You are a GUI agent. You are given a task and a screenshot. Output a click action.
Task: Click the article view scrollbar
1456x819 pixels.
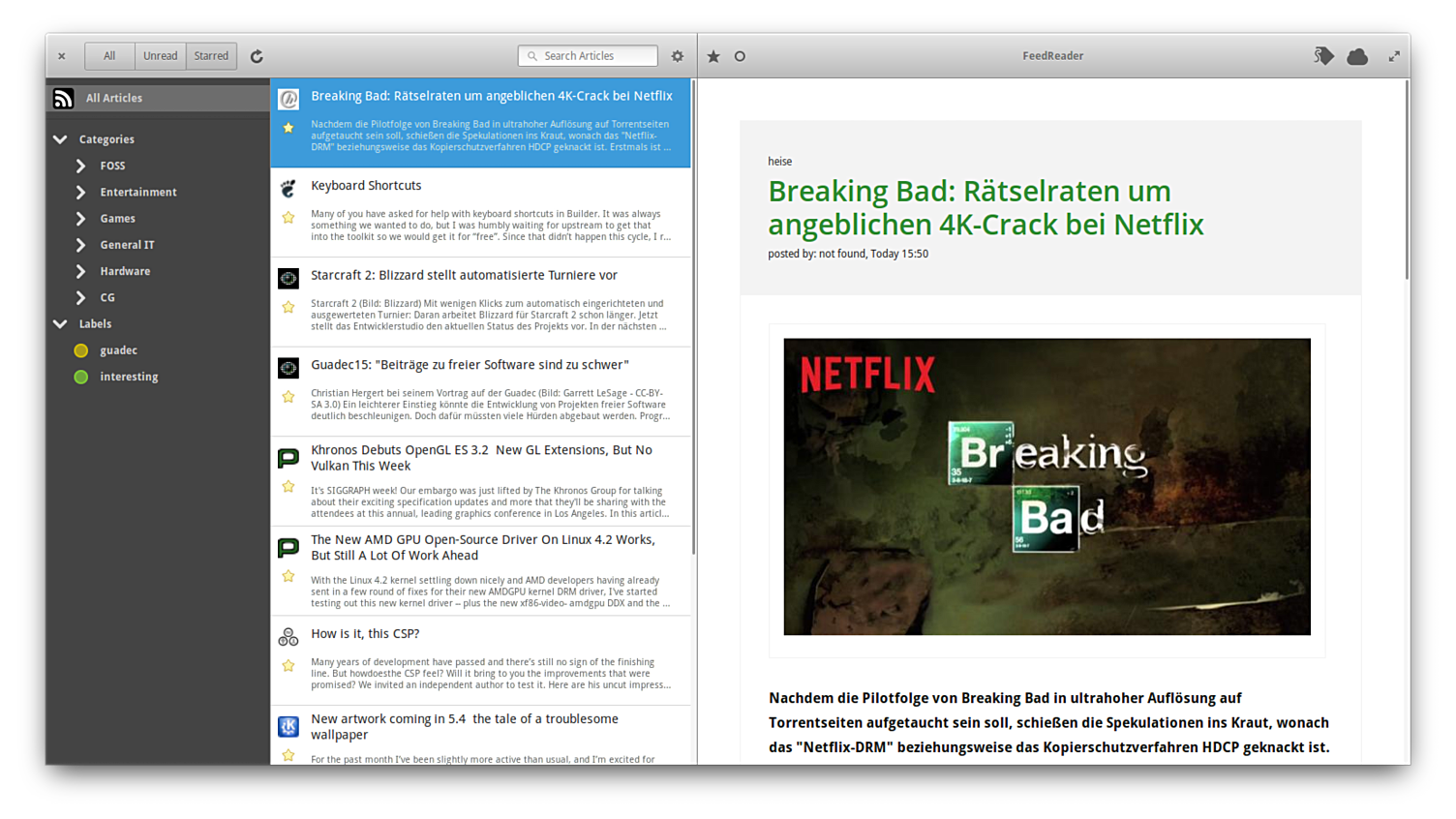pyautogui.click(x=1407, y=181)
